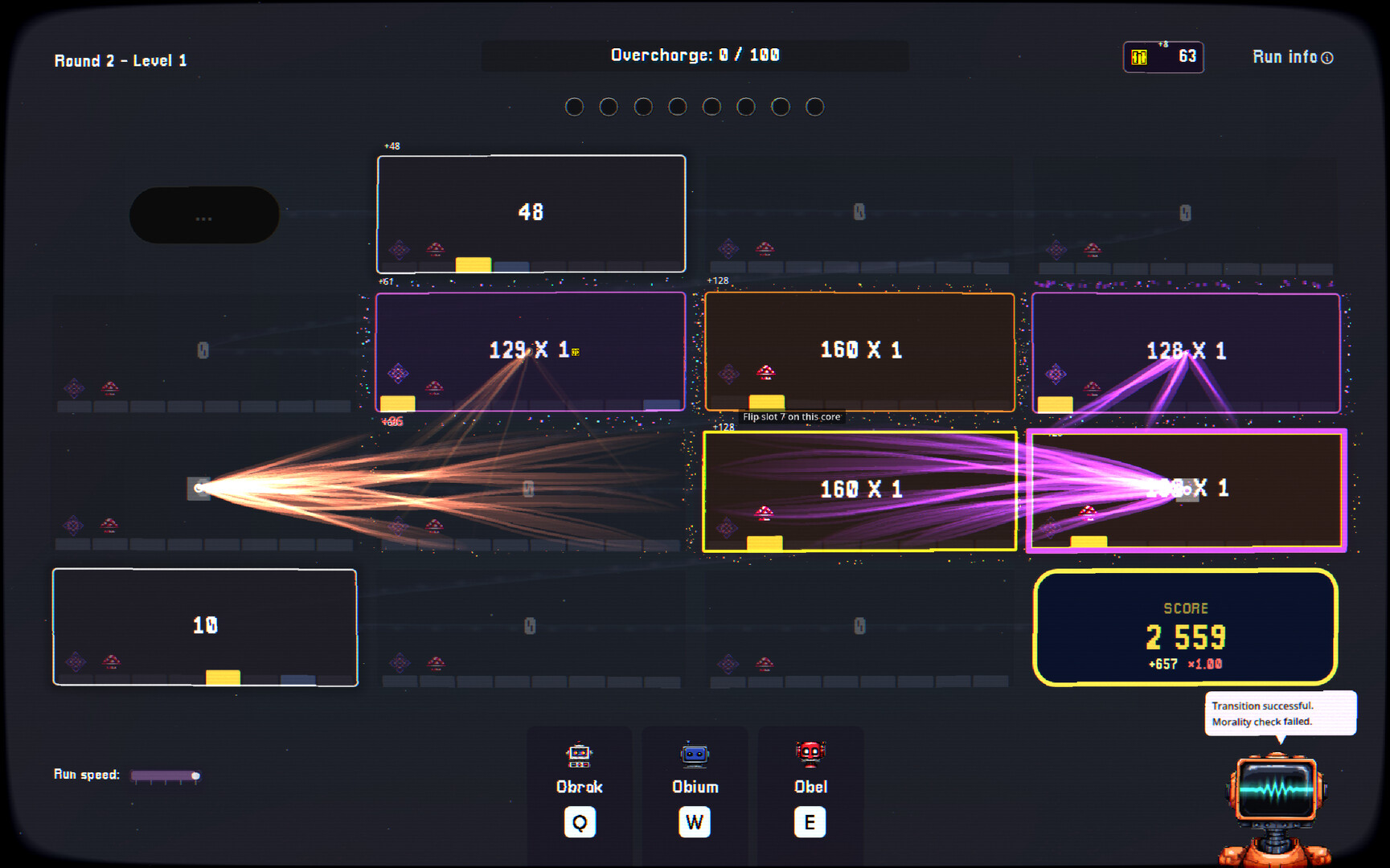Select the Round 2 - Level 1 header

pos(120,60)
